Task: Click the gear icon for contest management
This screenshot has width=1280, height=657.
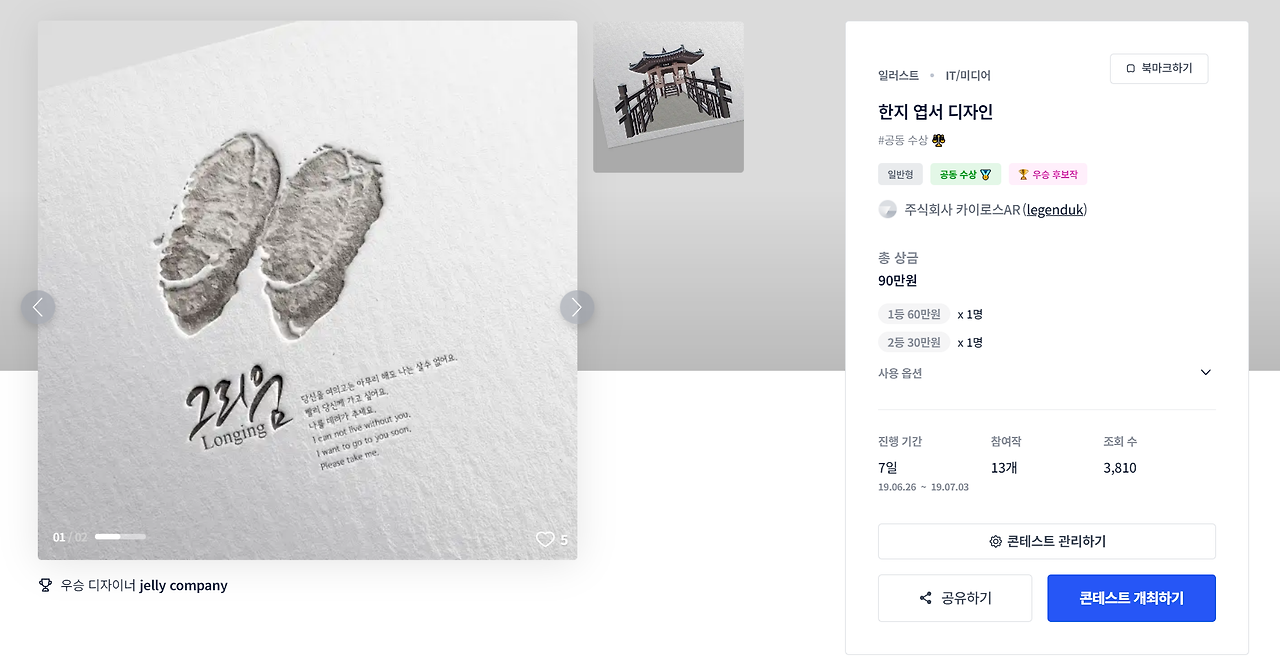Action: click(x=995, y=541)
